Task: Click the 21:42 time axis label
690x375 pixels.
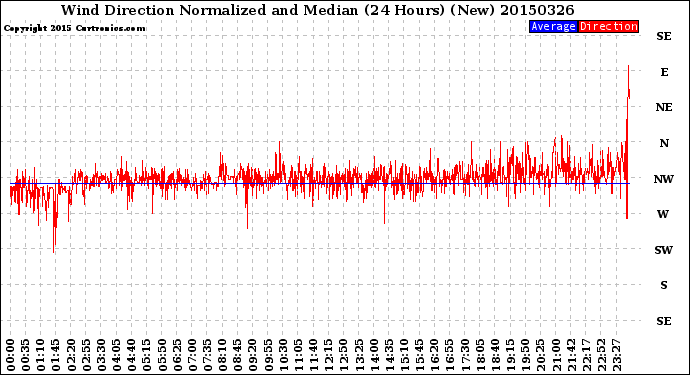Action: (572, 355)
